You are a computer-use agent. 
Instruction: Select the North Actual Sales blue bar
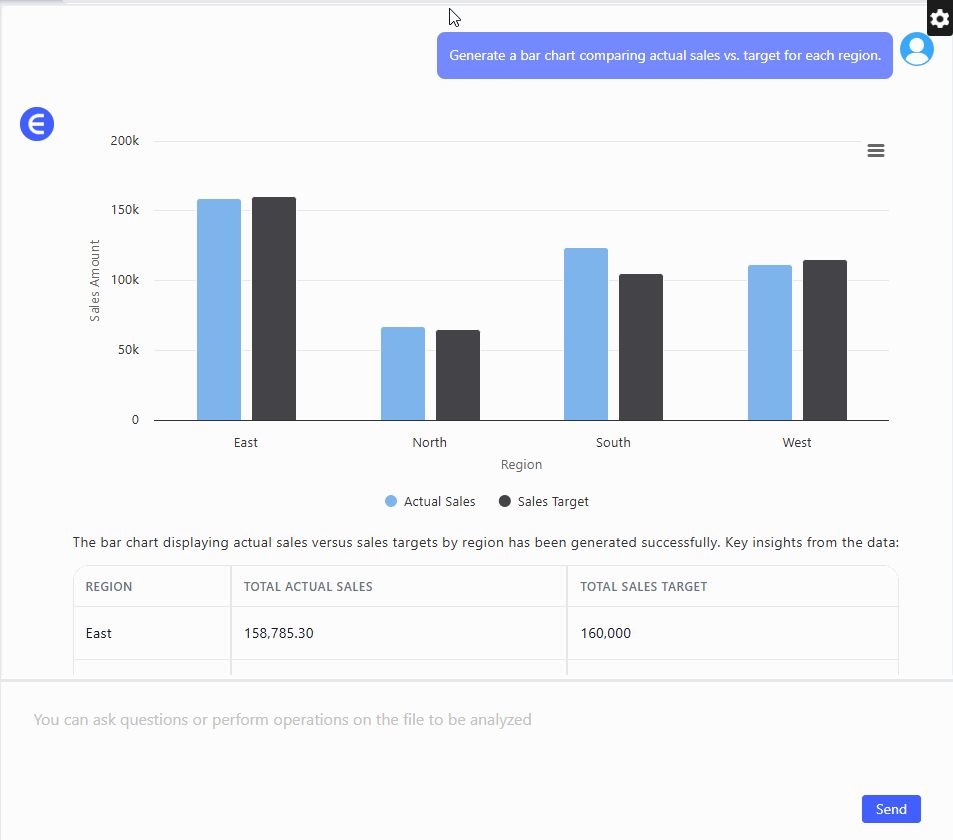(x=402, y=374)
